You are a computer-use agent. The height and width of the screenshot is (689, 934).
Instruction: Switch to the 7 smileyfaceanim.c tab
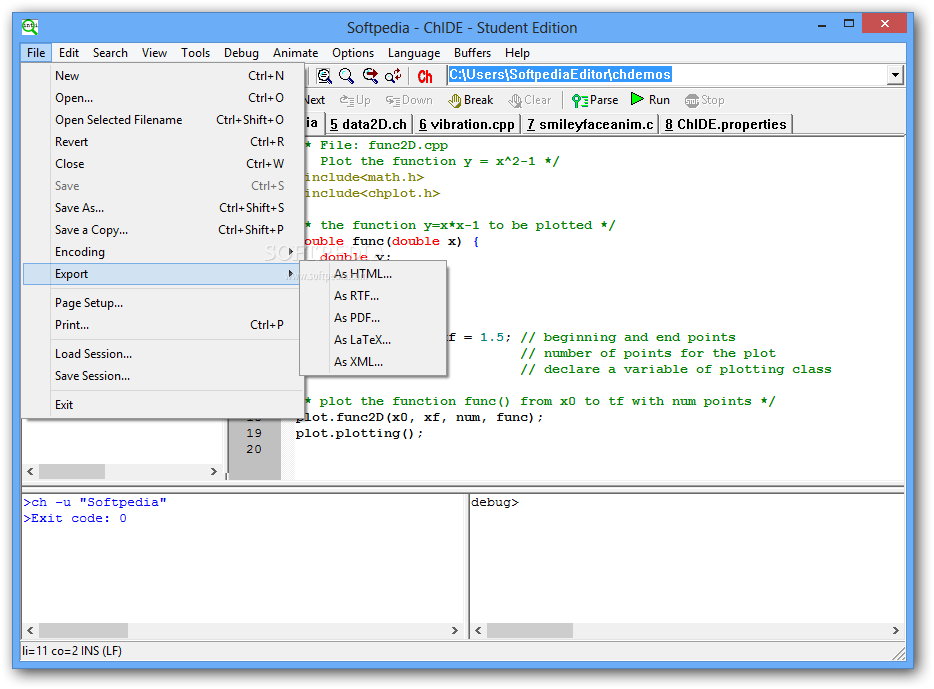590,124
